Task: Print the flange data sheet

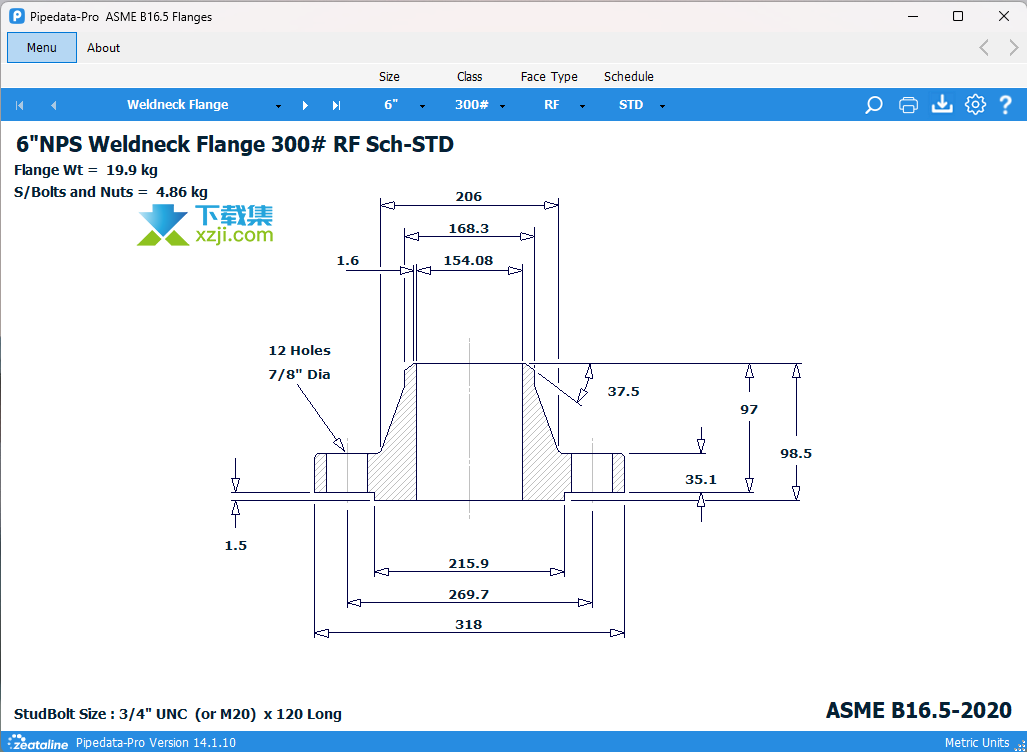Action: (x=908, y=105)
